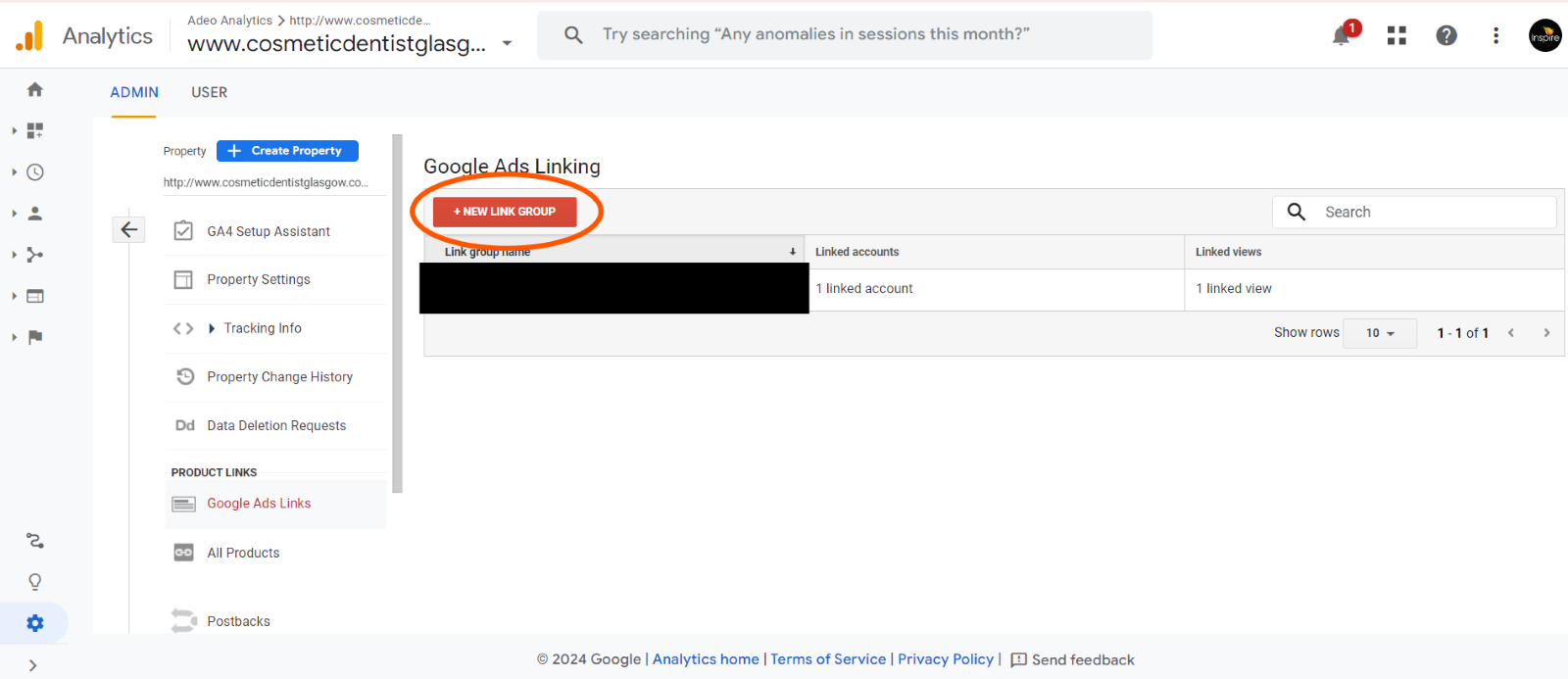Open the account profile avatar

[1545, 35]
